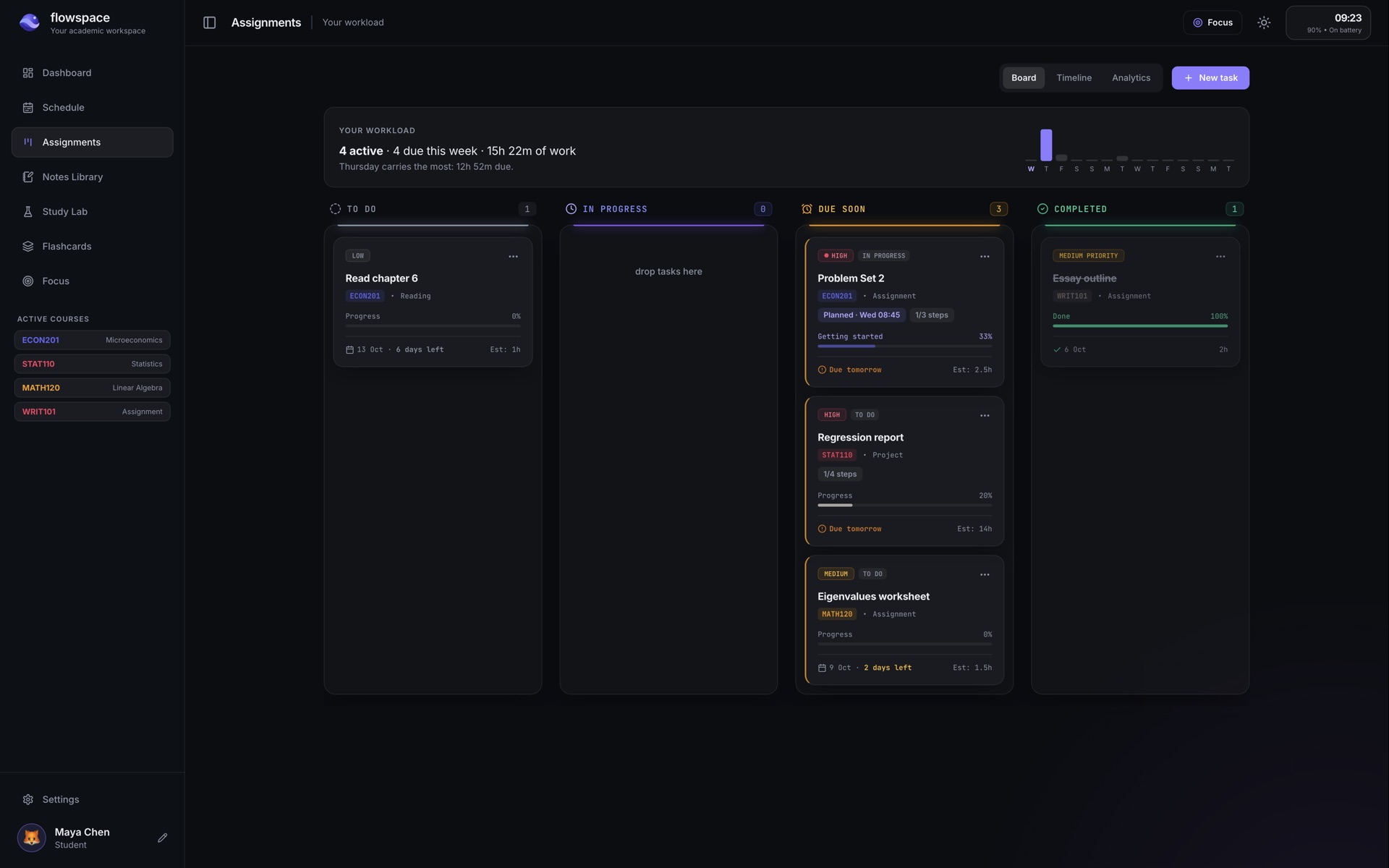This screenshot has height=868, width=1389.
Task: Click check icon beside 6 Oct
Action: (1057, 350)
